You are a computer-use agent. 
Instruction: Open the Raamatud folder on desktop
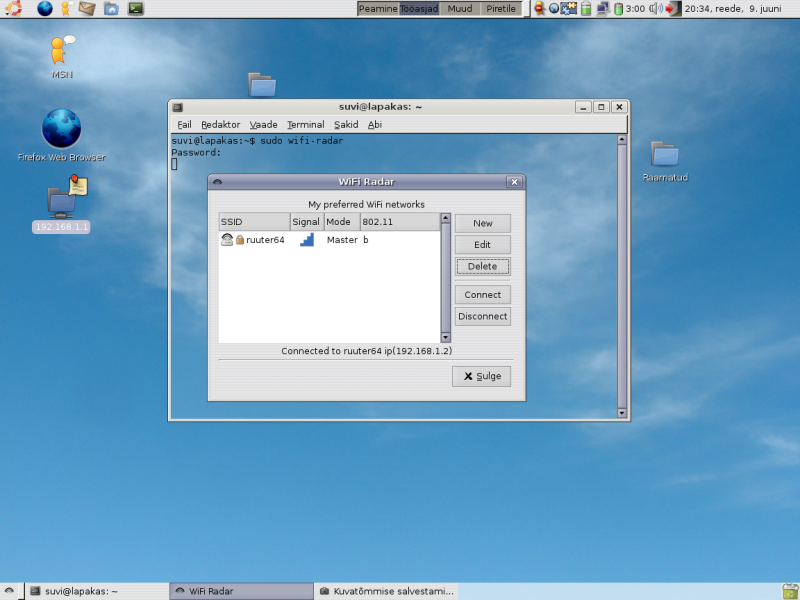[x=665, y=162]
